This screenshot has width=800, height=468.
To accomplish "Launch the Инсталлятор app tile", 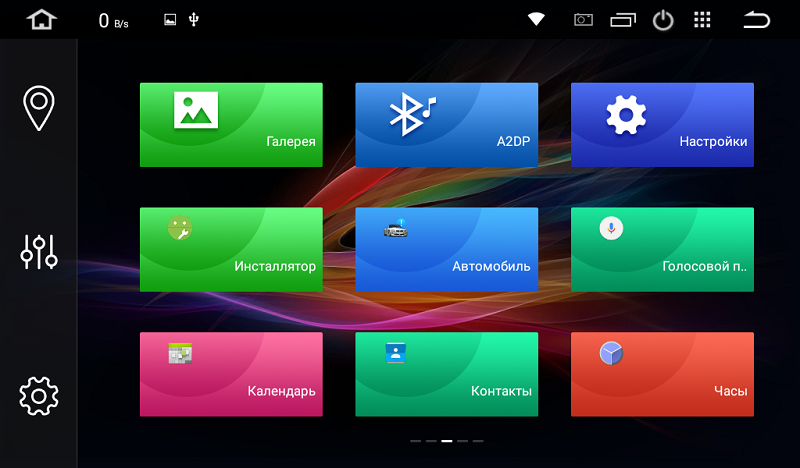I will (x=231, y=250).
